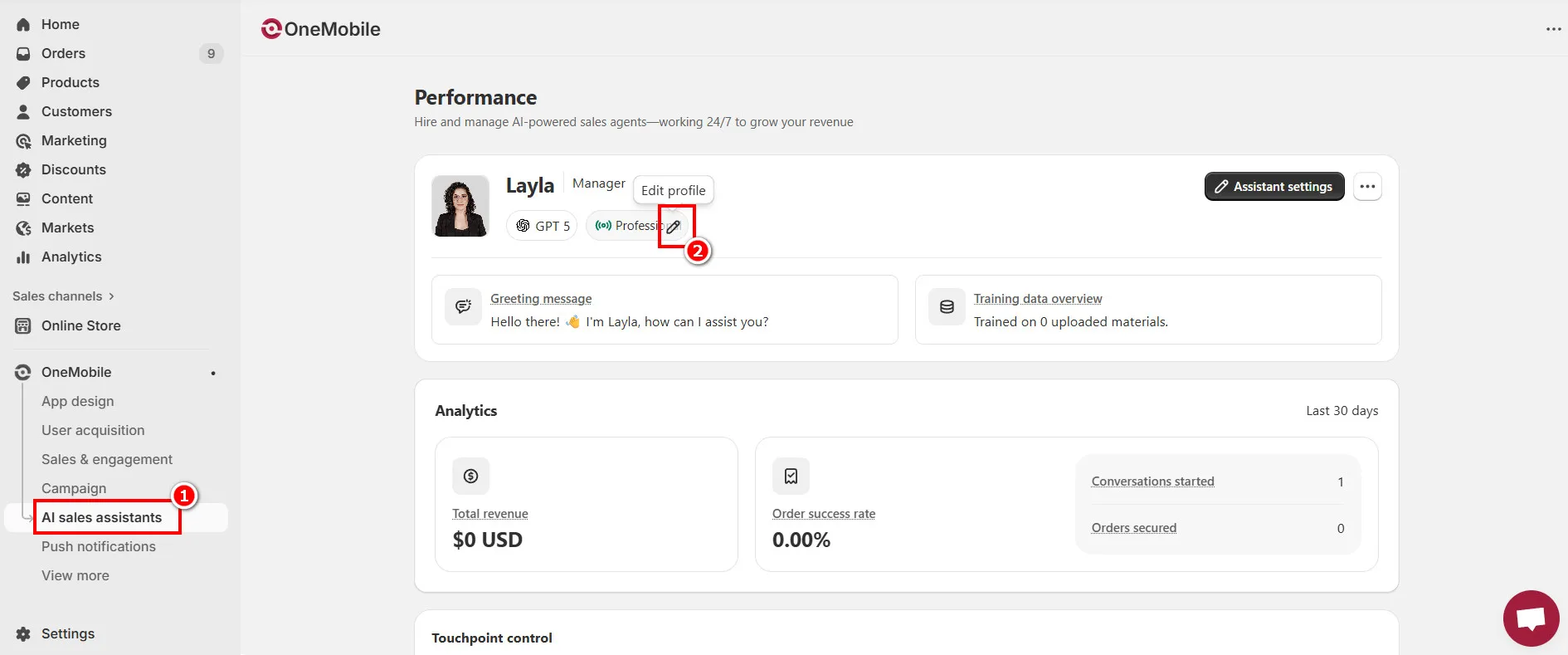
Task: Open Home in the sidebar
Action: point(60,24)
